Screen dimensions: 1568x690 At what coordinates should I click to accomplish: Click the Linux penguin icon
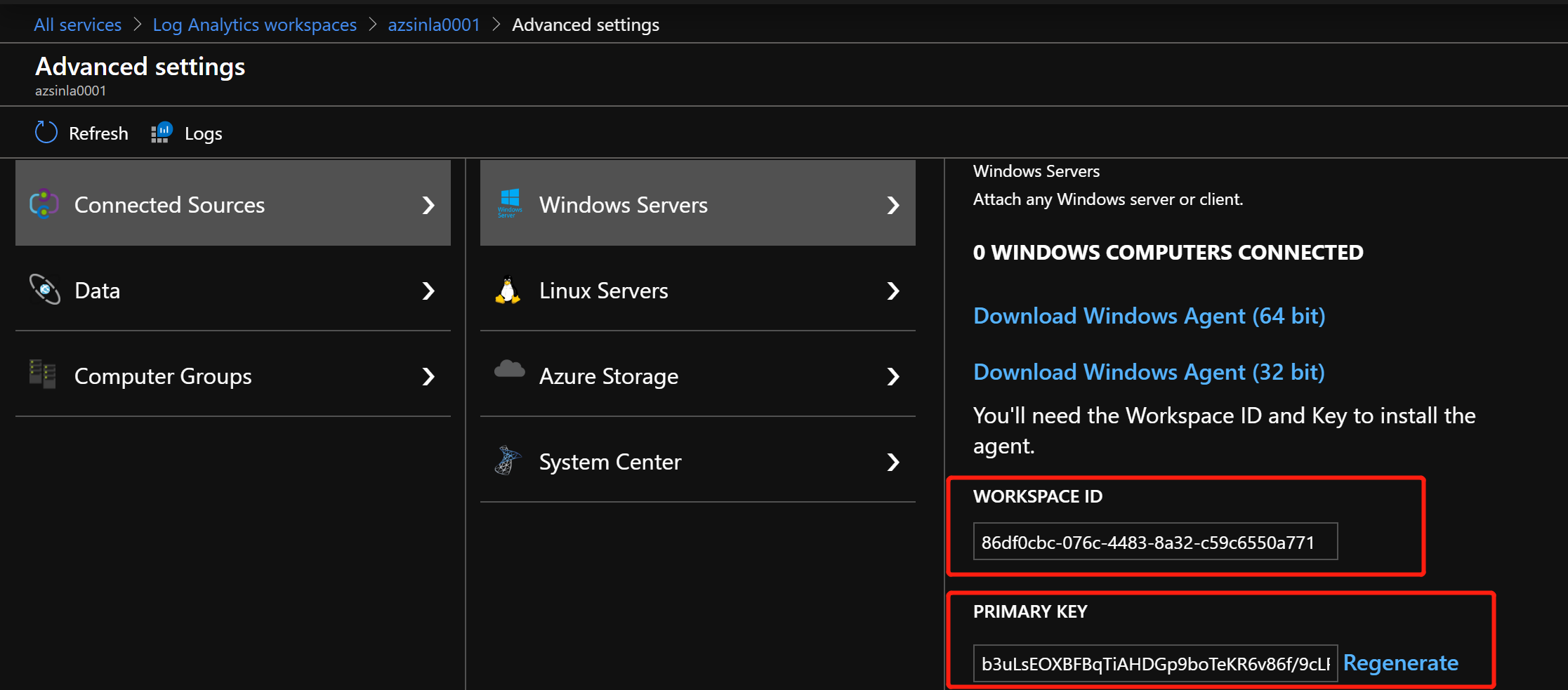click(508, 289)
